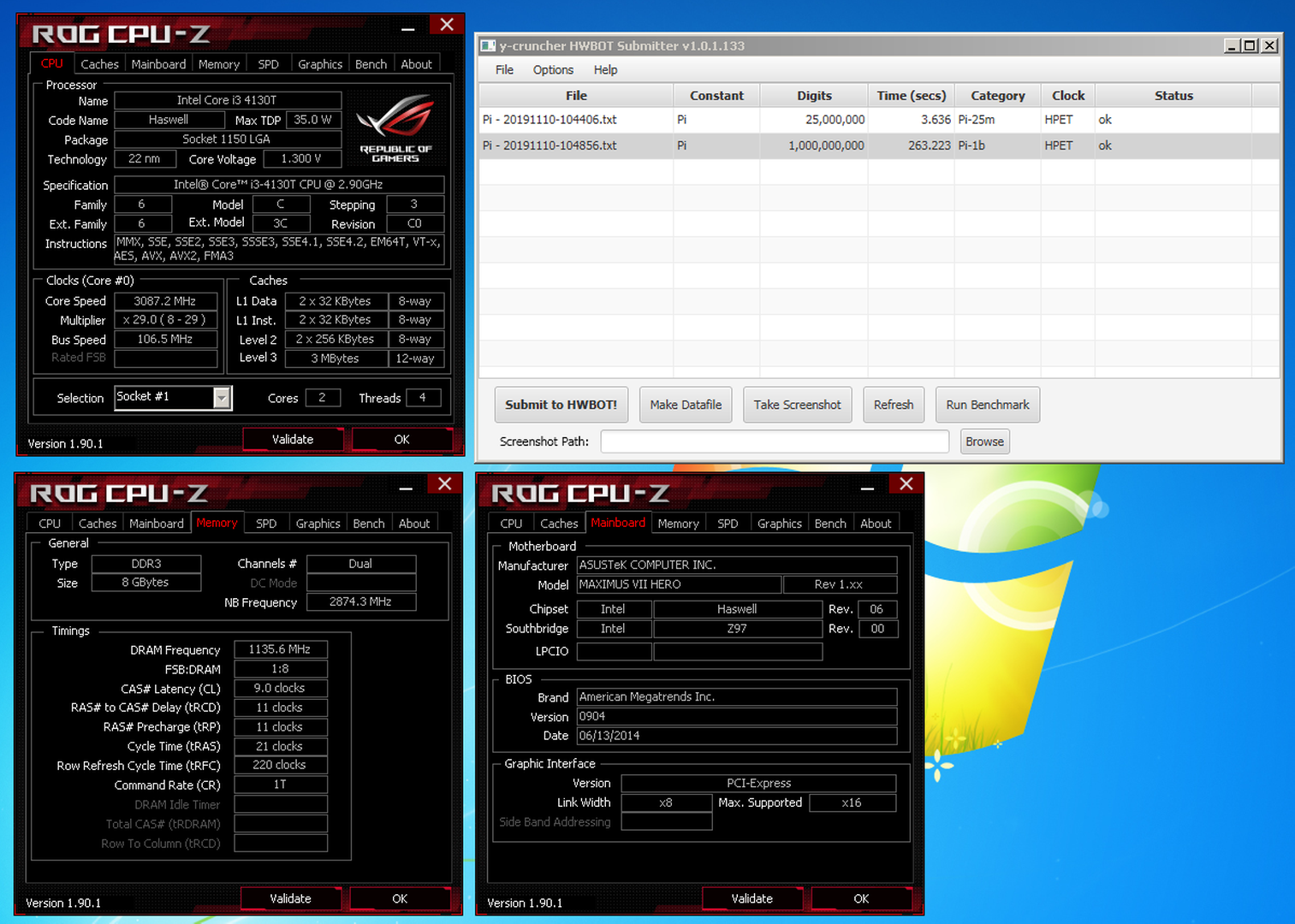
Task: Click Run Benchmark button
Action: tap(988, 405)
